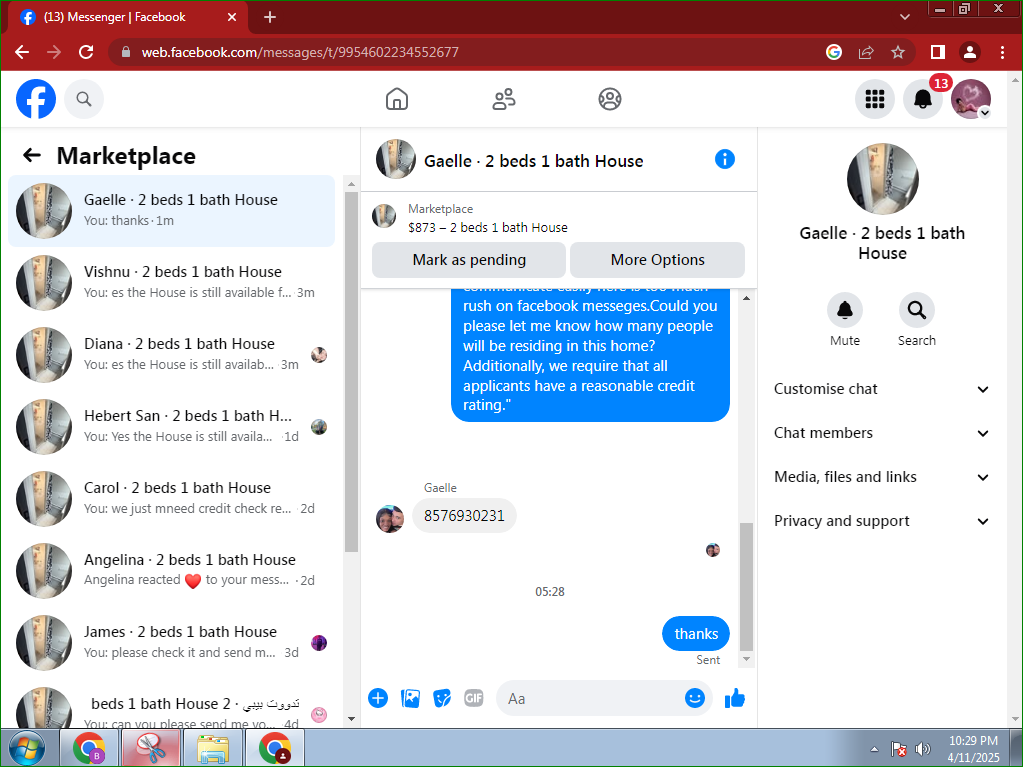Expand Privacy and support section
The image size is (1023, 767).
882,521
